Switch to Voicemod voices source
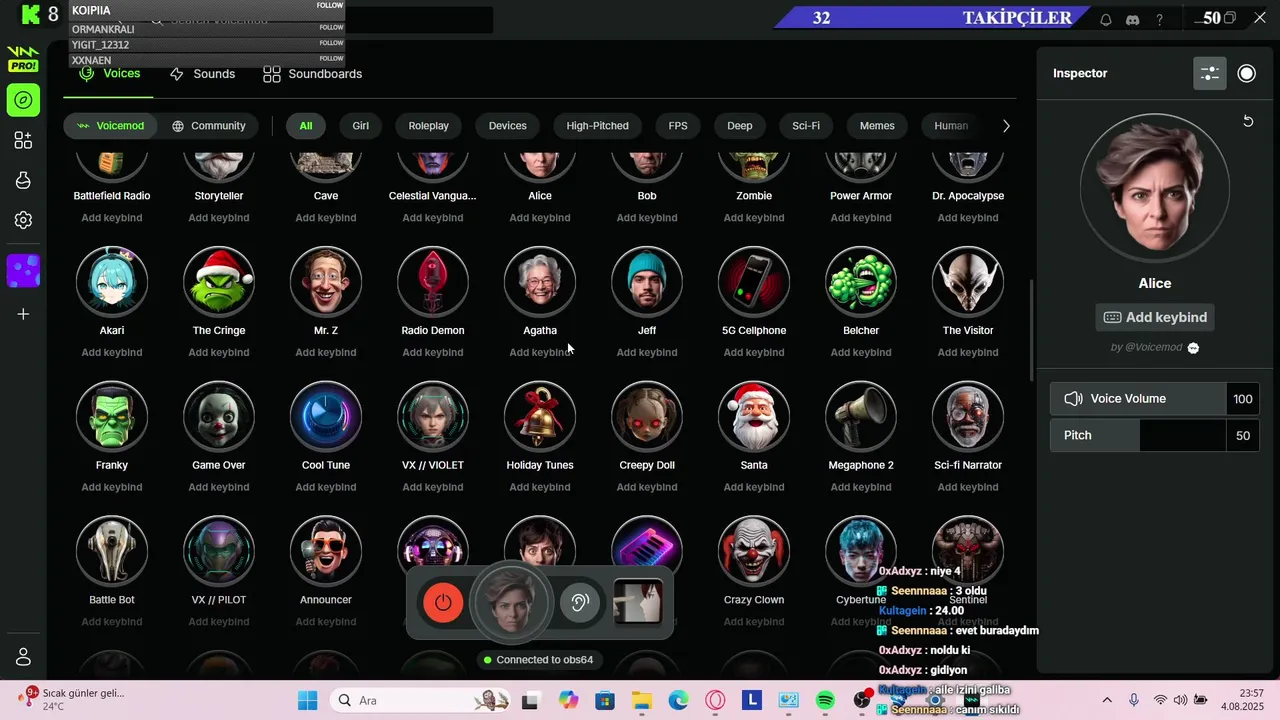This screenshot has height=720, width=1280. coord(110,126)
